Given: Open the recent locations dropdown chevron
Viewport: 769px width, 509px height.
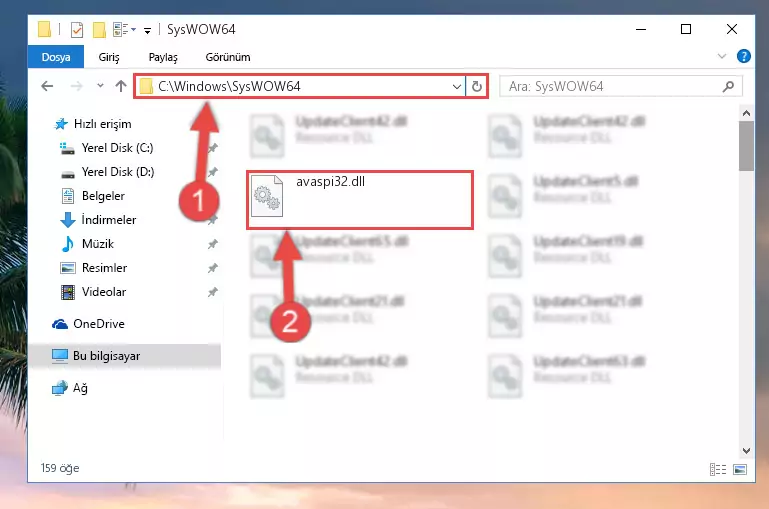Looking at the screenshot, I should [100, 86].
